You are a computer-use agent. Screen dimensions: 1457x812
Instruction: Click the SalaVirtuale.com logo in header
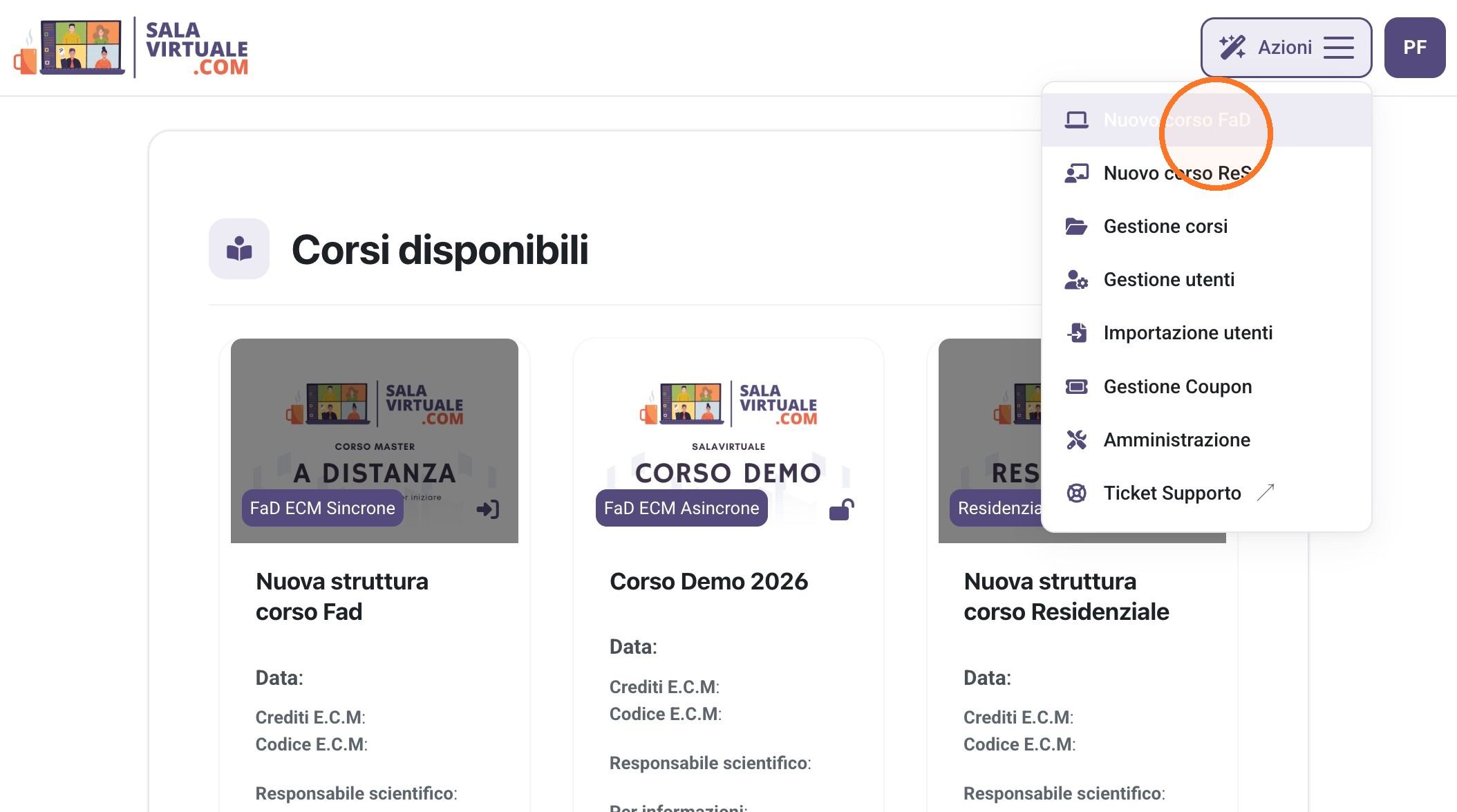(x=131, y=48)
